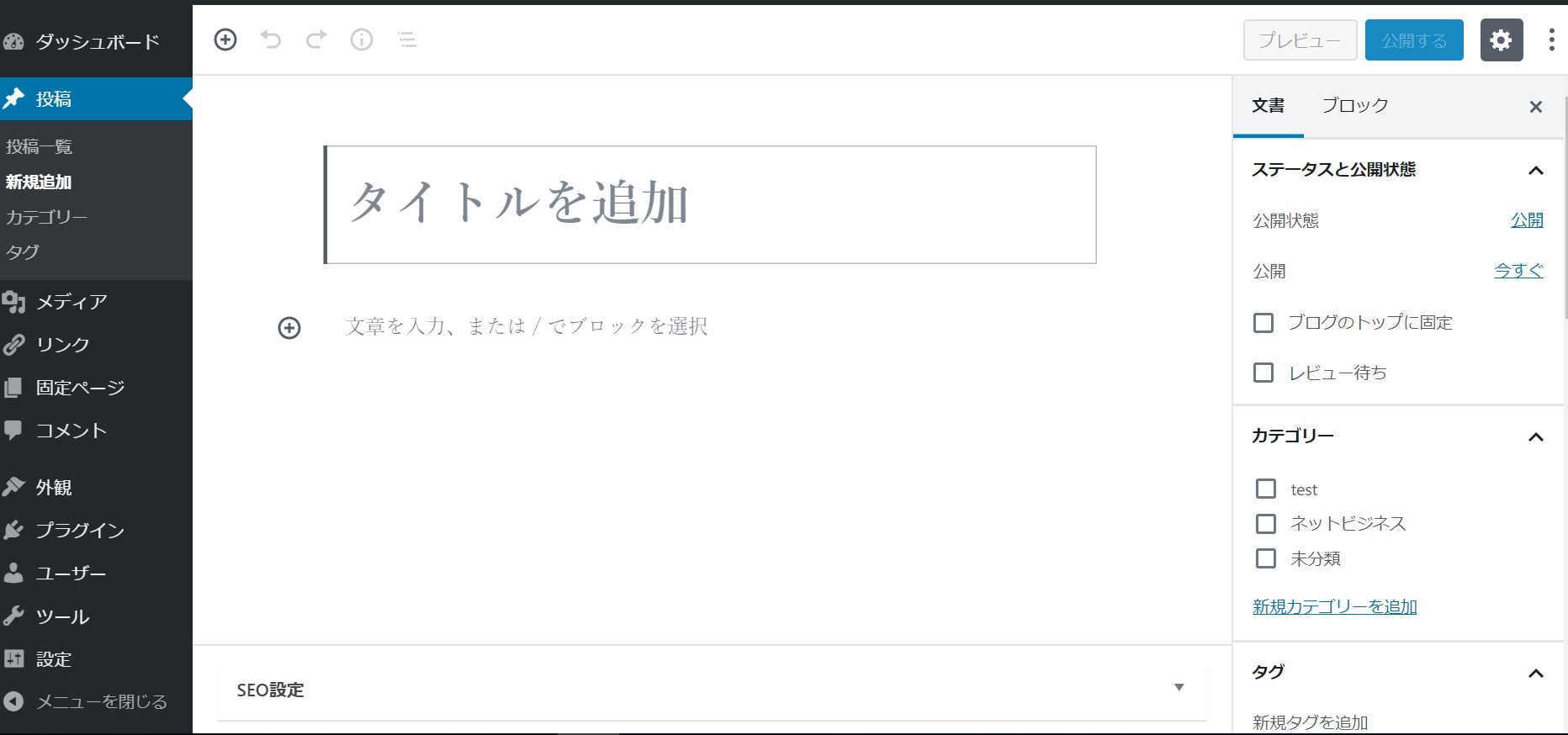Expand the SEO設定 section arrow
The image size is (1568, 735).
(1179, 688)
